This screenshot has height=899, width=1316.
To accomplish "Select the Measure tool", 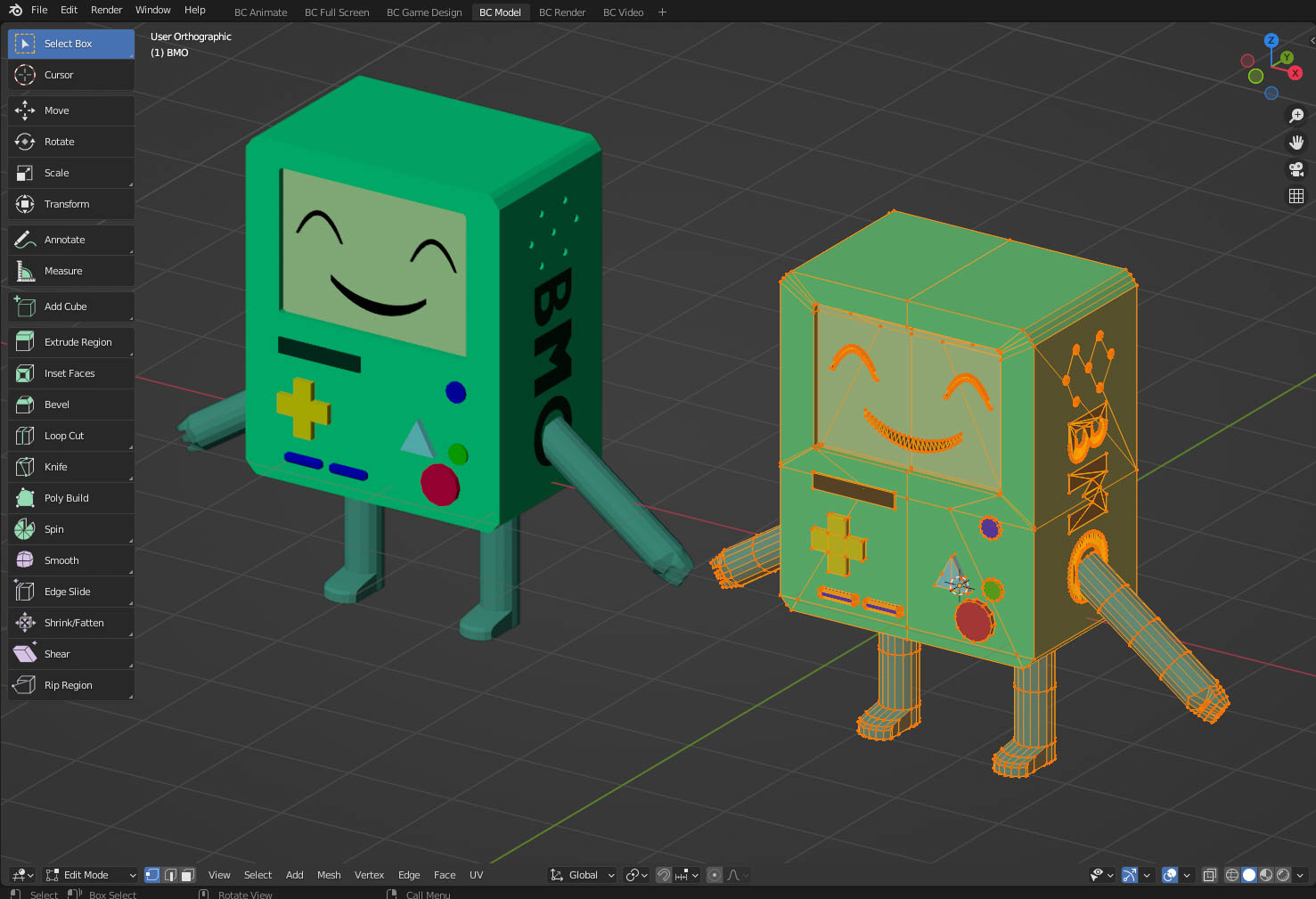I will (x=71, y=271).
